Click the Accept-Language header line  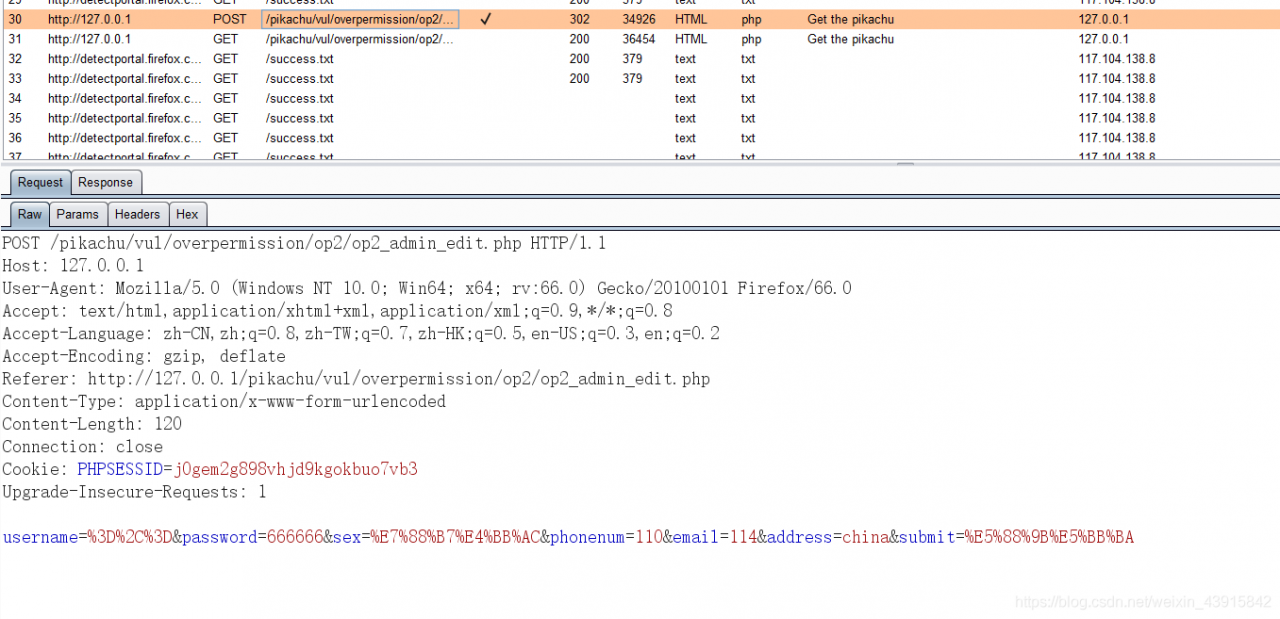pos(361,333)
